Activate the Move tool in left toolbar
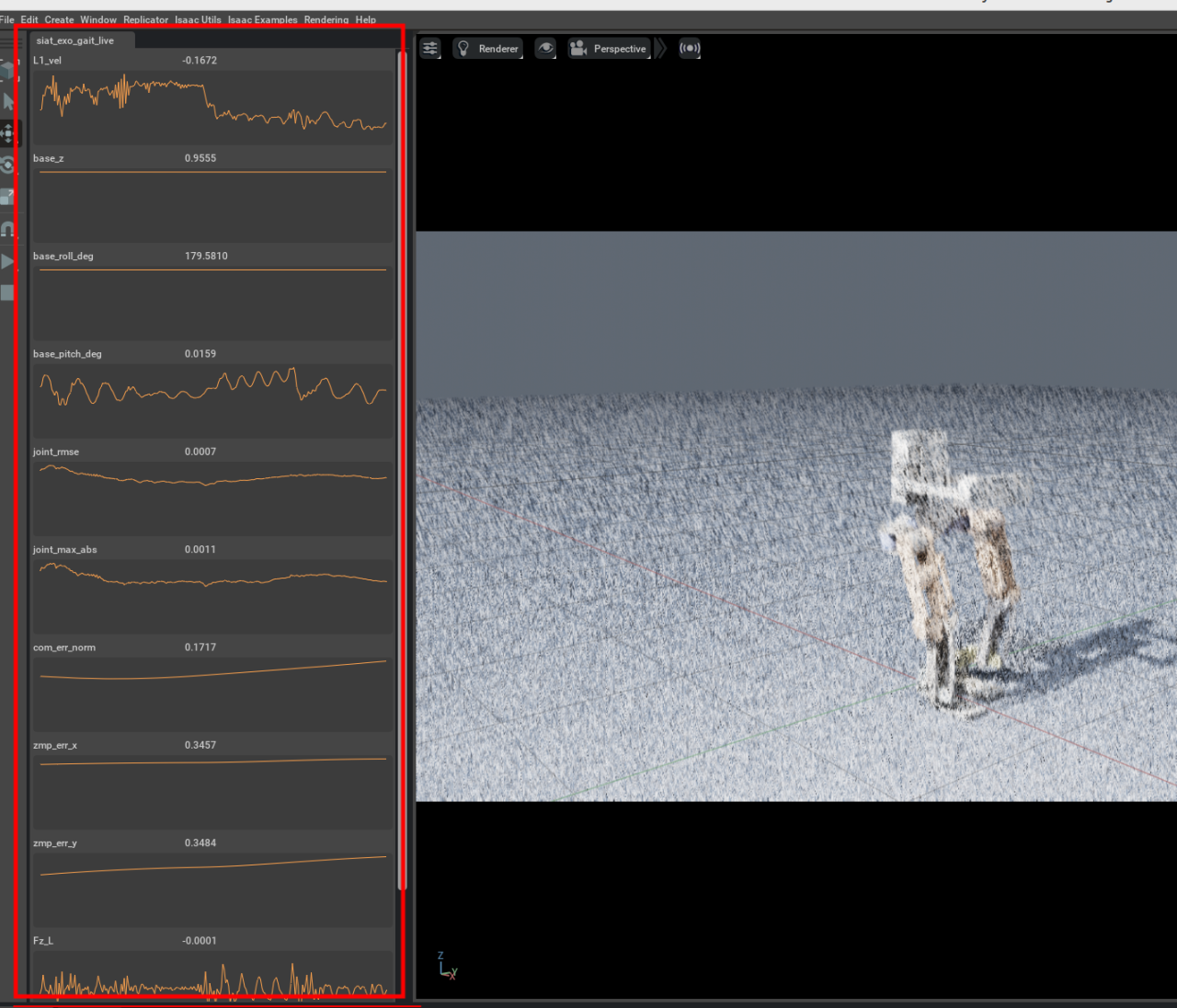Image resolution: width=1177 pixels, height=1008 pixels. [x=7, y=133]
